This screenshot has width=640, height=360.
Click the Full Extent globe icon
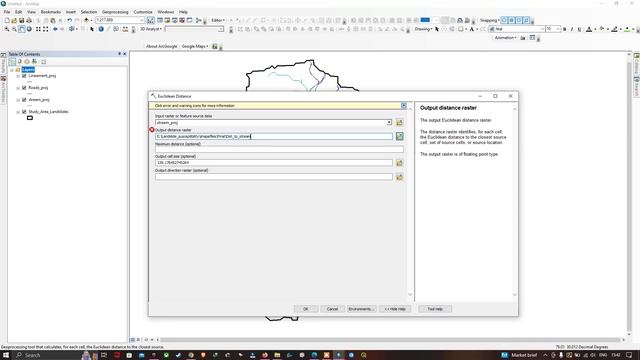[29, 29]
